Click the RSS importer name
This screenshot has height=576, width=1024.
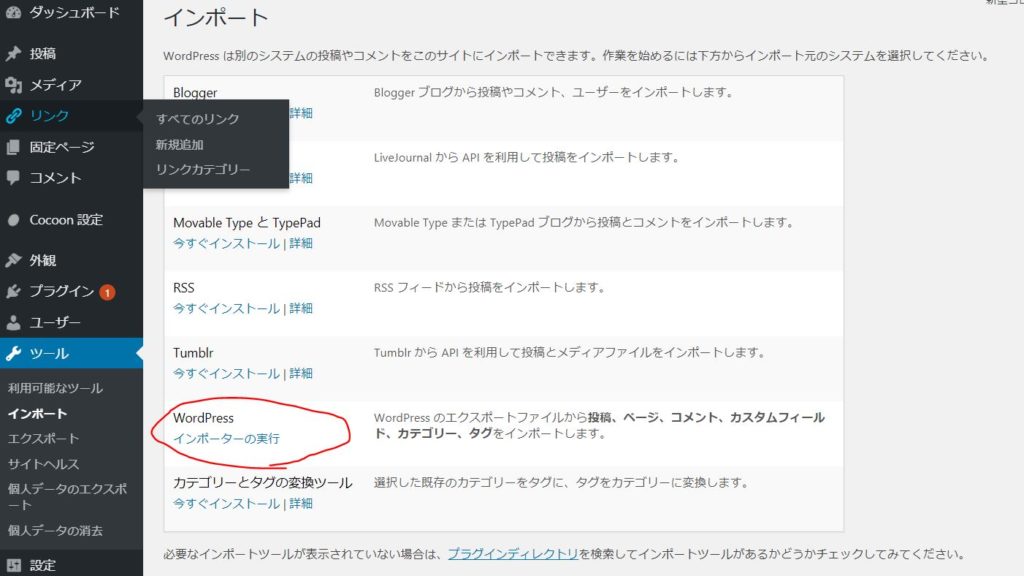point(184,288)
